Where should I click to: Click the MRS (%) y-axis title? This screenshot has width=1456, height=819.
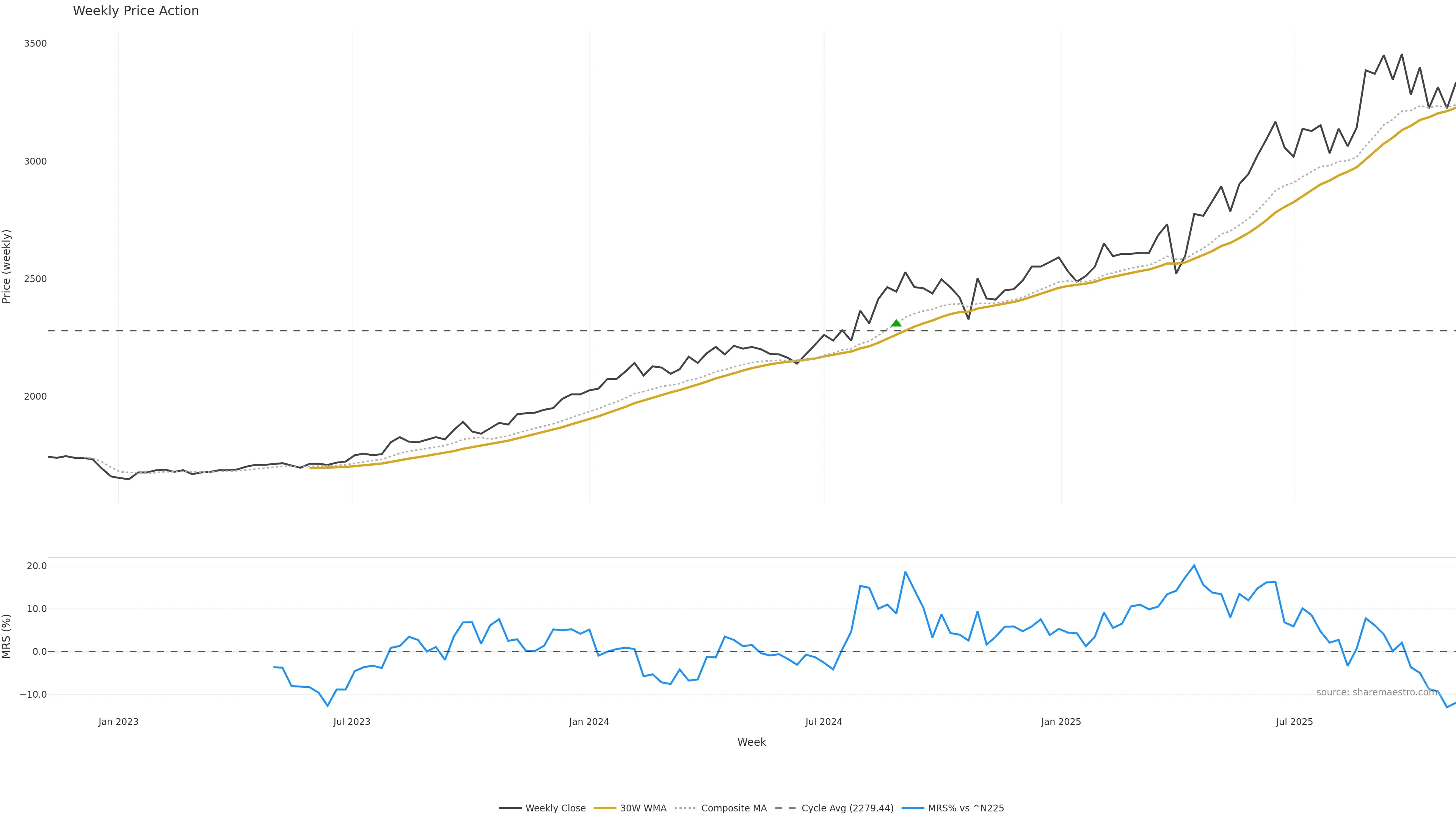[6, 636]
